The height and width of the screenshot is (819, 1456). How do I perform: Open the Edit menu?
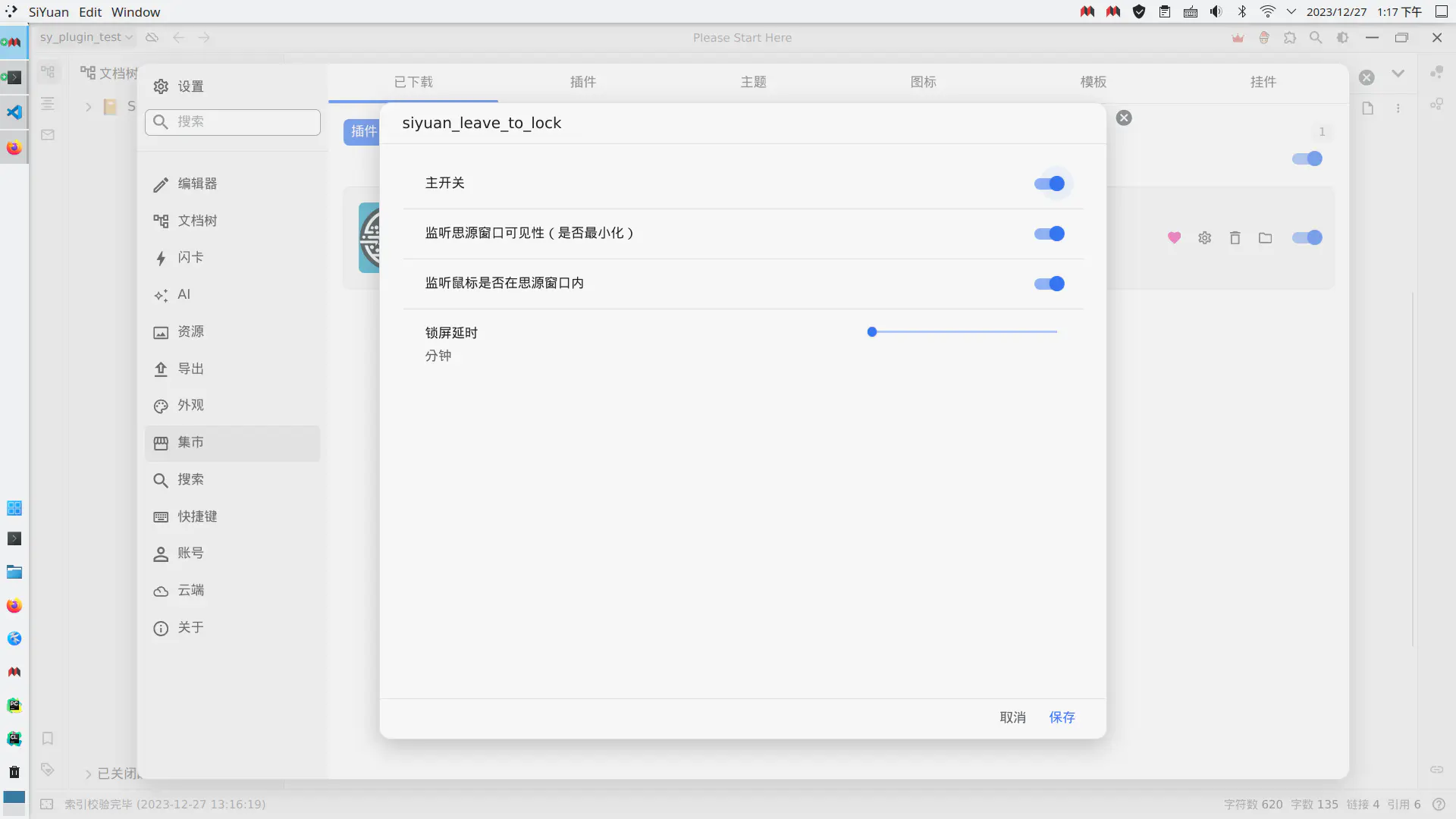(89, 12)
